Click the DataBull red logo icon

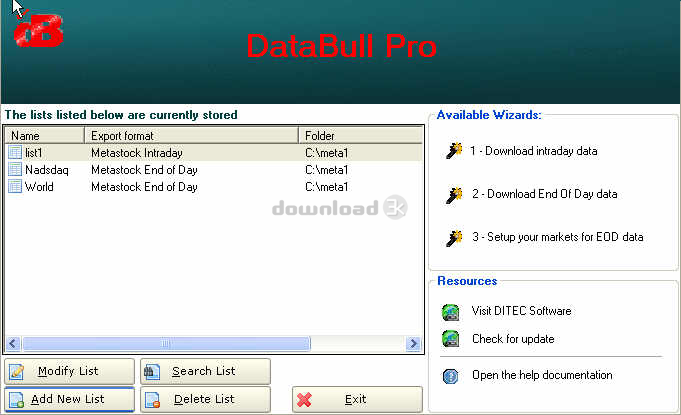pyautogui.click(x=39, y=30)
